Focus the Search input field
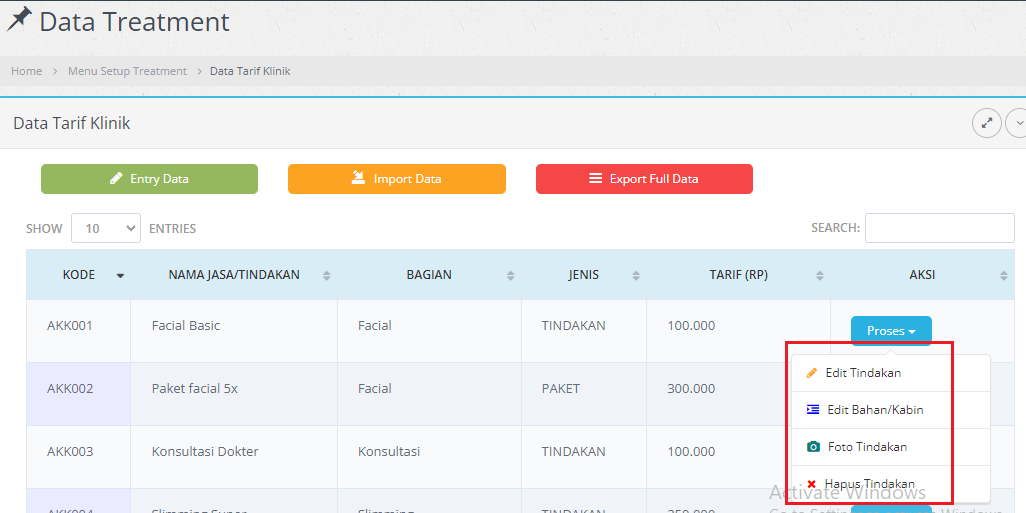1026x513 pixels. point(940,228)
